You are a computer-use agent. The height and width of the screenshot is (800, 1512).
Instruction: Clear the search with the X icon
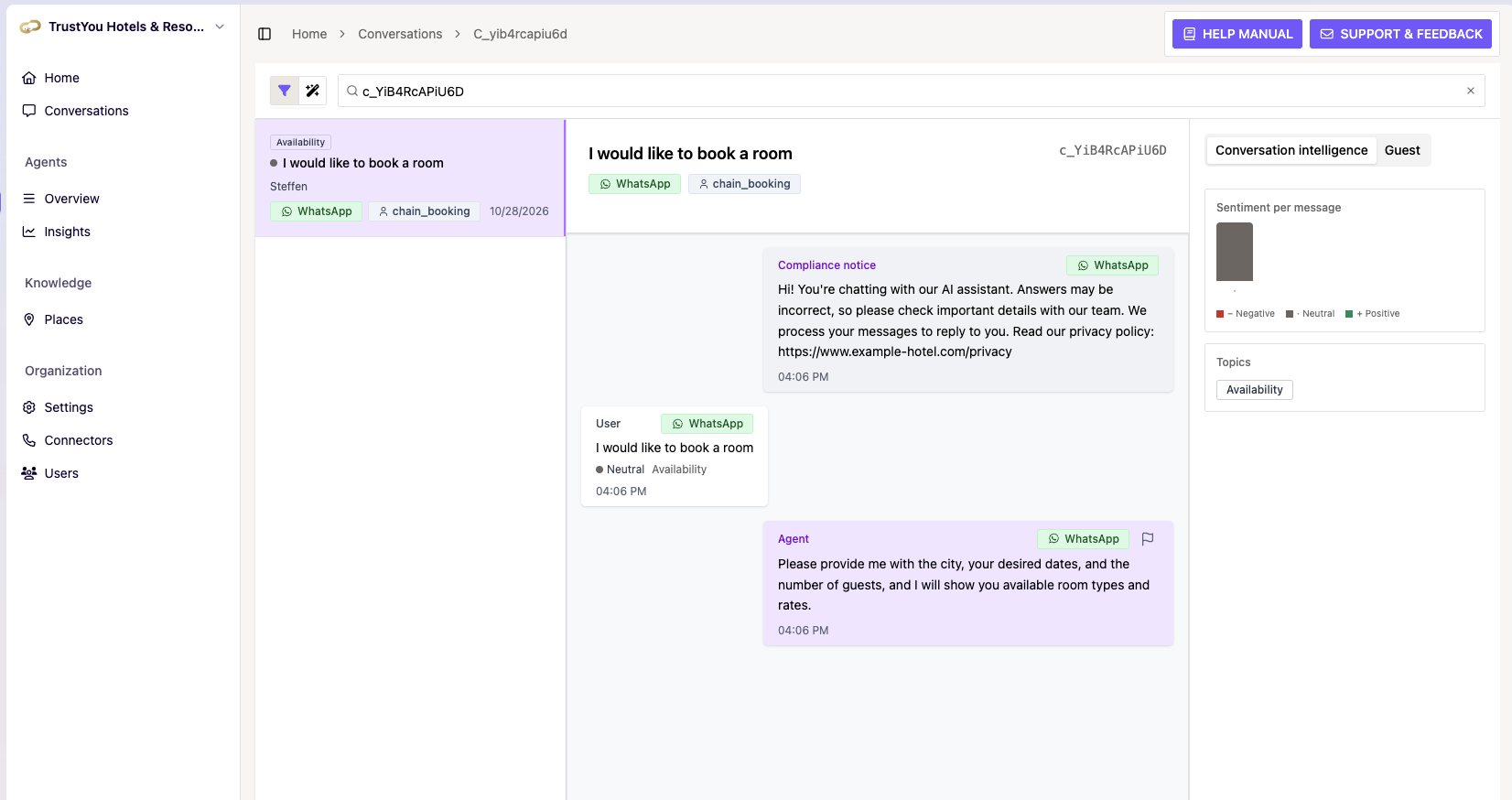click(1471, 91)
